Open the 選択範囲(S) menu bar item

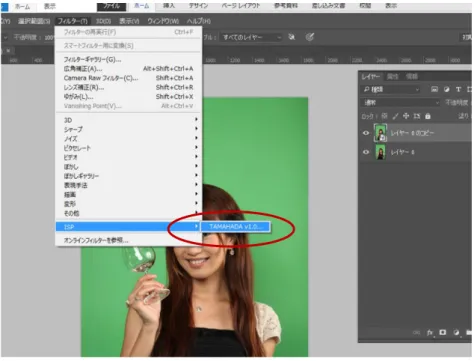click(x=34, y=21)
